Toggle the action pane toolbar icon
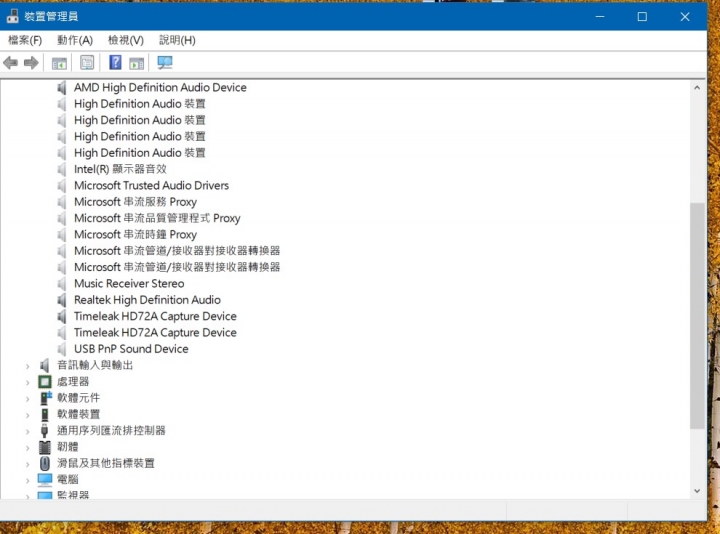 (136, 63)
